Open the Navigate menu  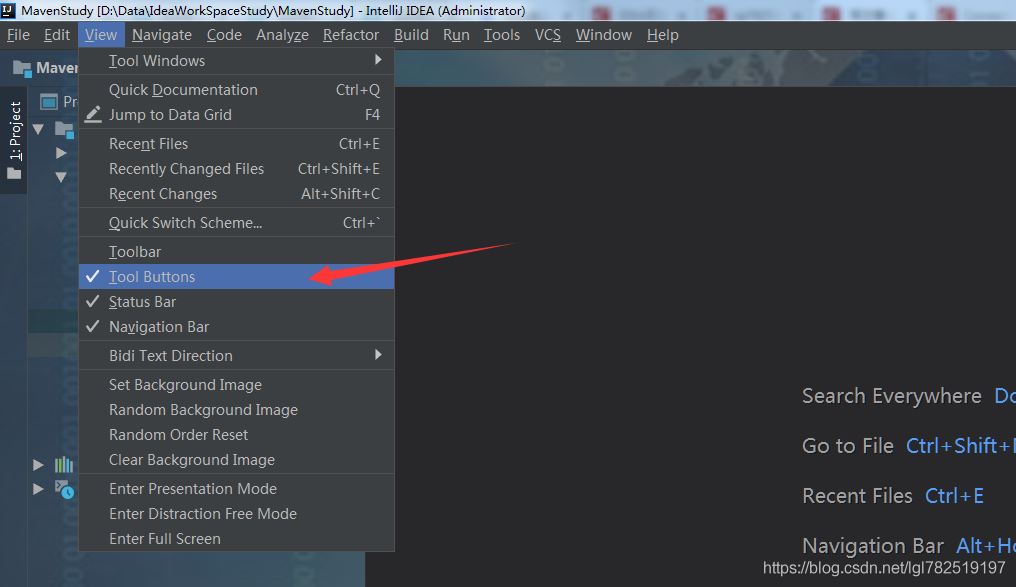162,35
